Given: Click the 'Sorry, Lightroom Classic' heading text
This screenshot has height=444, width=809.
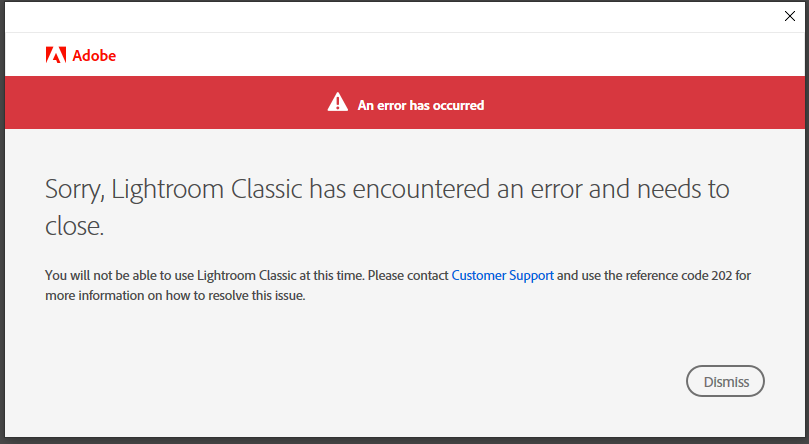Looking at the screenshot, I should (173, 189).
